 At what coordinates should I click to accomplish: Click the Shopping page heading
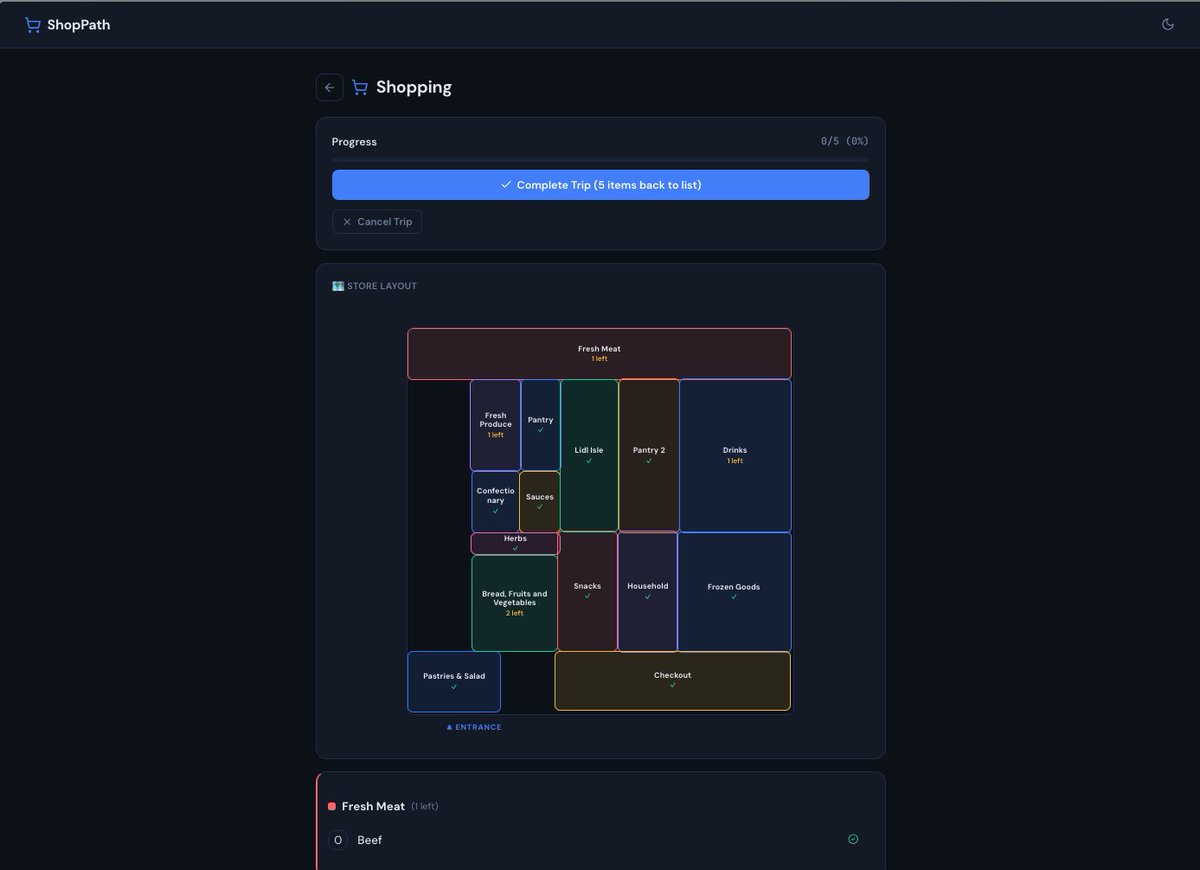(414, 87)
